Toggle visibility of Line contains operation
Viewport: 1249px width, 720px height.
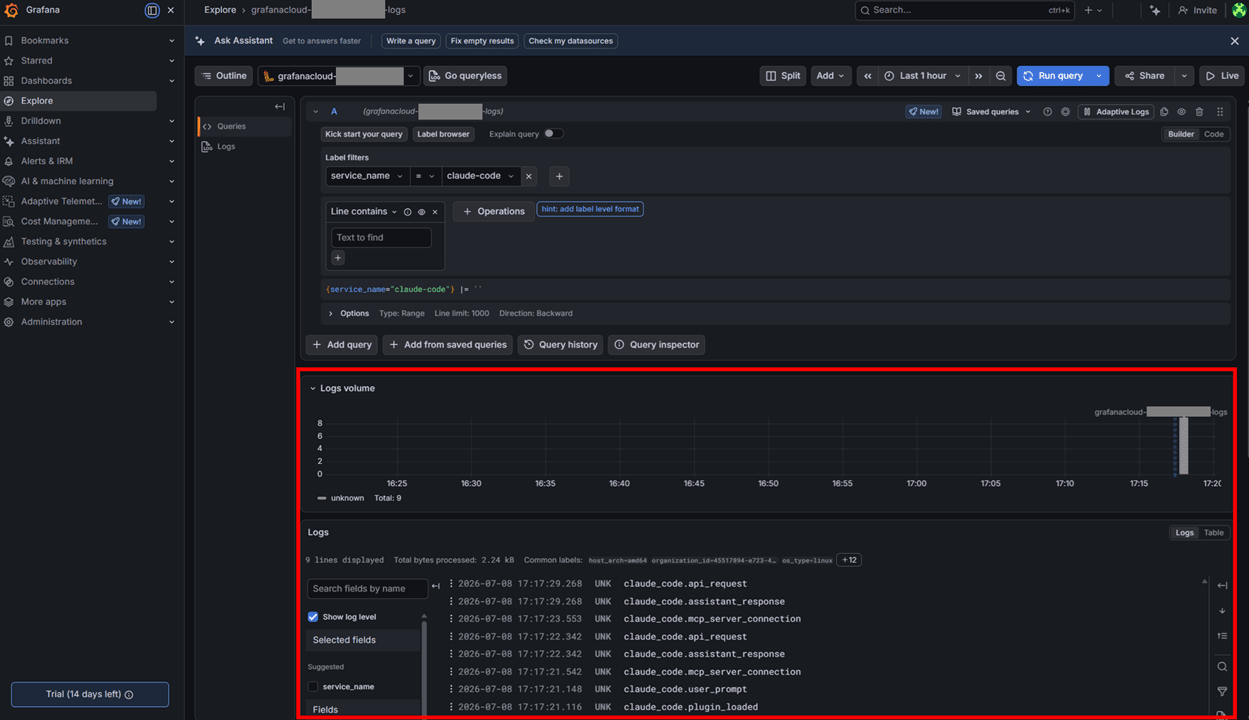point(421,212)
